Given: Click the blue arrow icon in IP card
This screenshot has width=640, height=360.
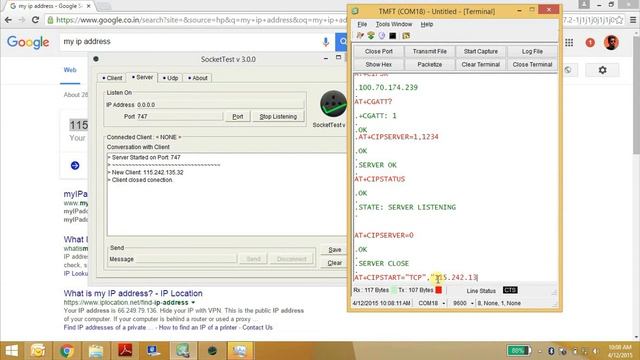Looking at the screenshot, I should coord(75,165).
